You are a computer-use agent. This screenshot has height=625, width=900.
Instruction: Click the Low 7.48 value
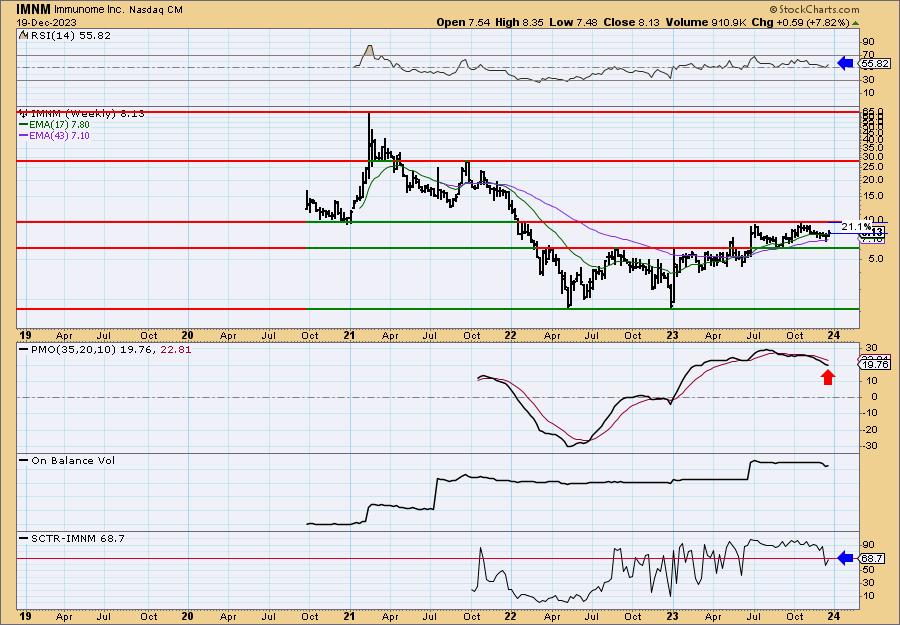click(571, 22)
